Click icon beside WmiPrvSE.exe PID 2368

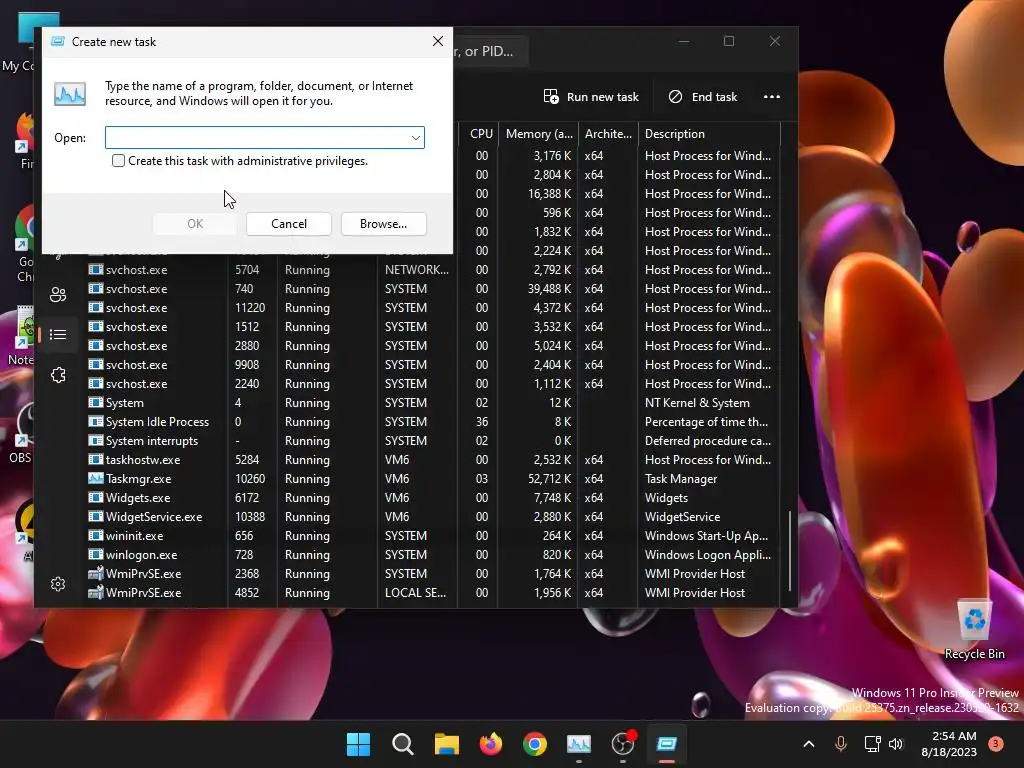95,573
